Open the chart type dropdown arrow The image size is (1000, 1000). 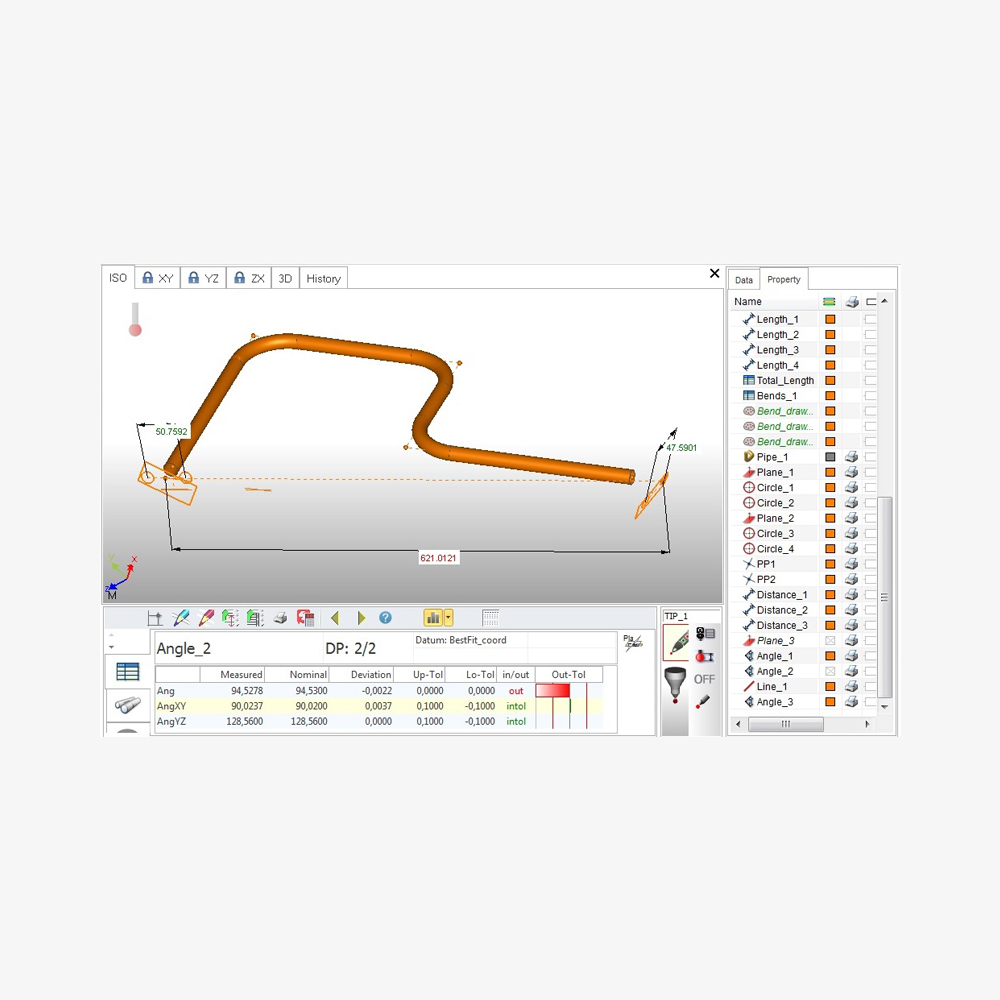(449, 618)
